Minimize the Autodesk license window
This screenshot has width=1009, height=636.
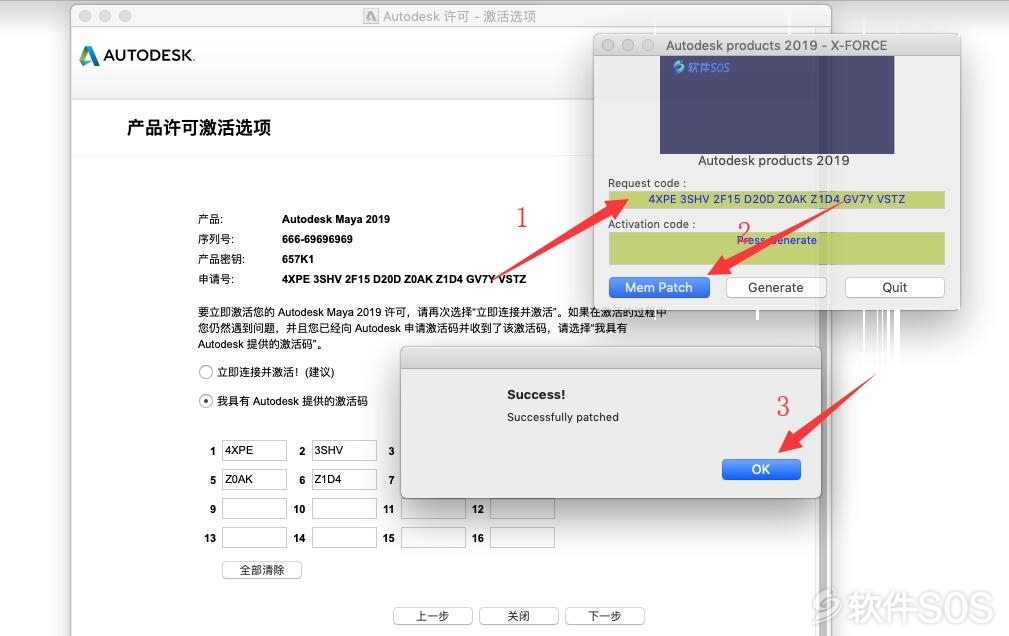click(x=105, y=15)
